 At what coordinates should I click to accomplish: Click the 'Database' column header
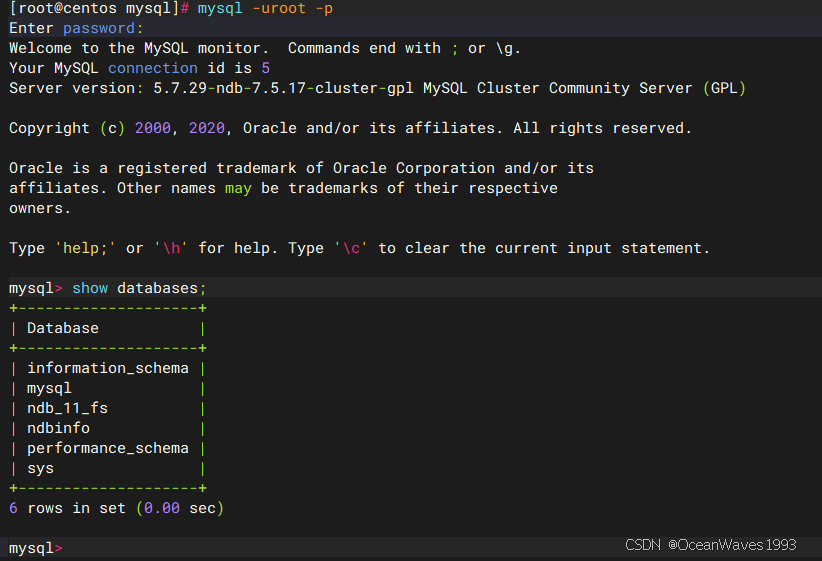point(63,328)
